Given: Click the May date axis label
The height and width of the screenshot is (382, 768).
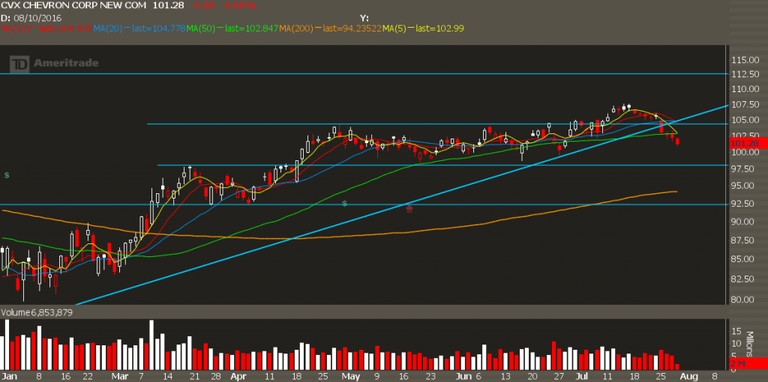Looking at the screenshot, I should pos(351,377).
